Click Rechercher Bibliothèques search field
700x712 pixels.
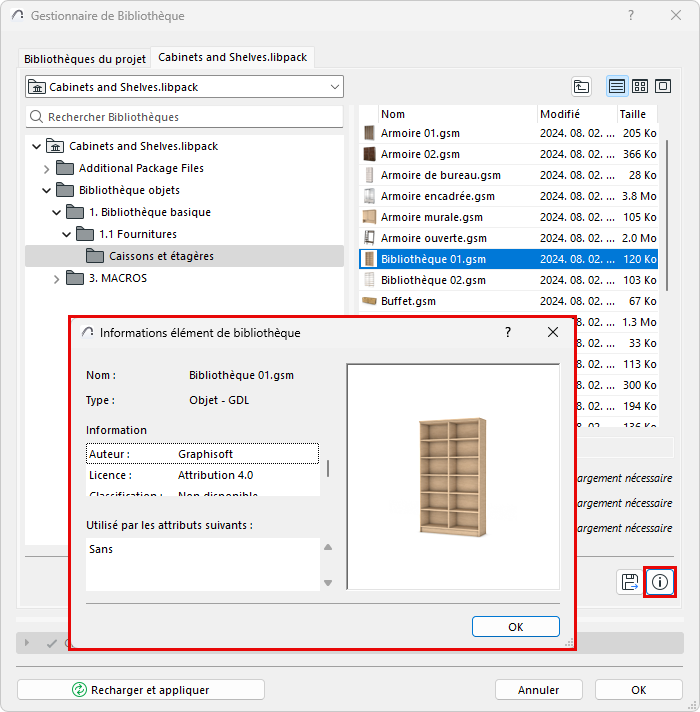click(184, 117)
